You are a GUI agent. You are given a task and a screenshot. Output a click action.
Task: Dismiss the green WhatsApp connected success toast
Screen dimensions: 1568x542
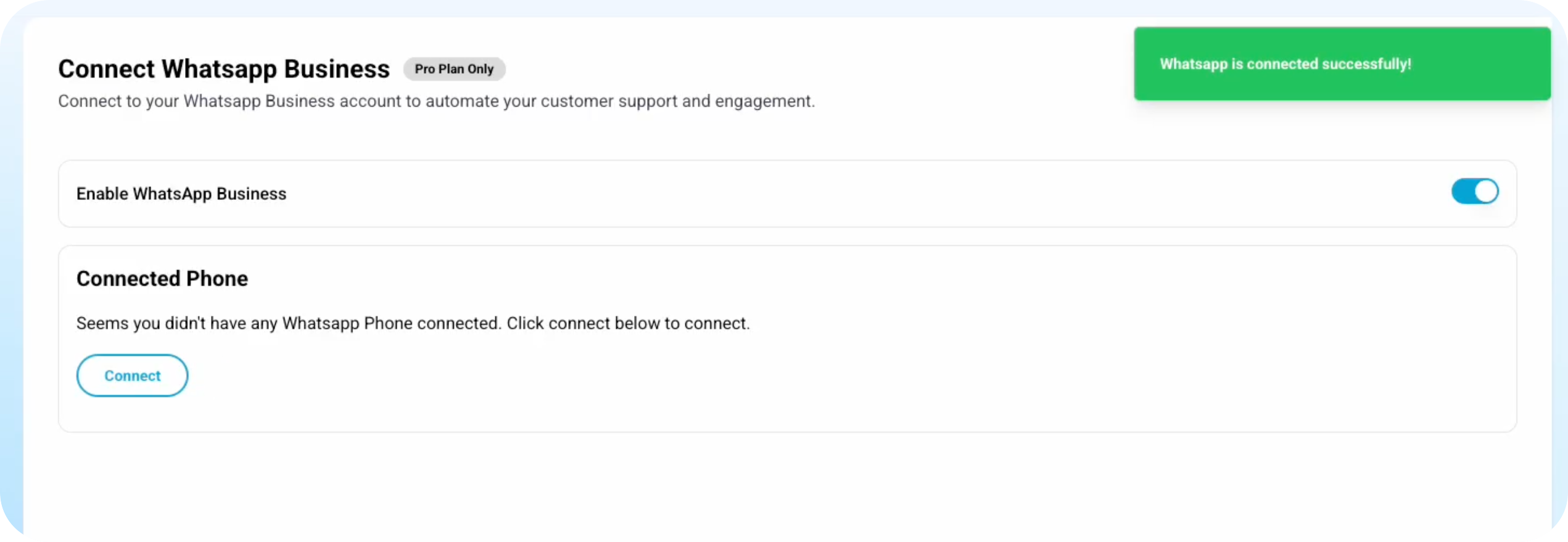tap(1342, 64)
